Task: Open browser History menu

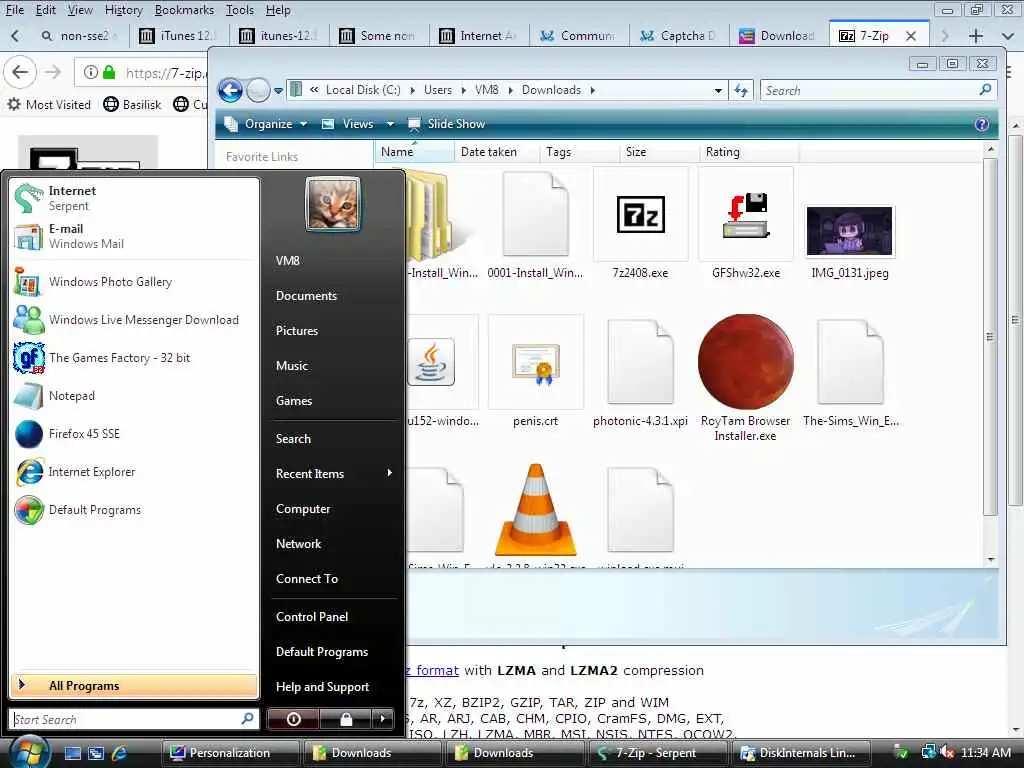Action: point(123,10)
